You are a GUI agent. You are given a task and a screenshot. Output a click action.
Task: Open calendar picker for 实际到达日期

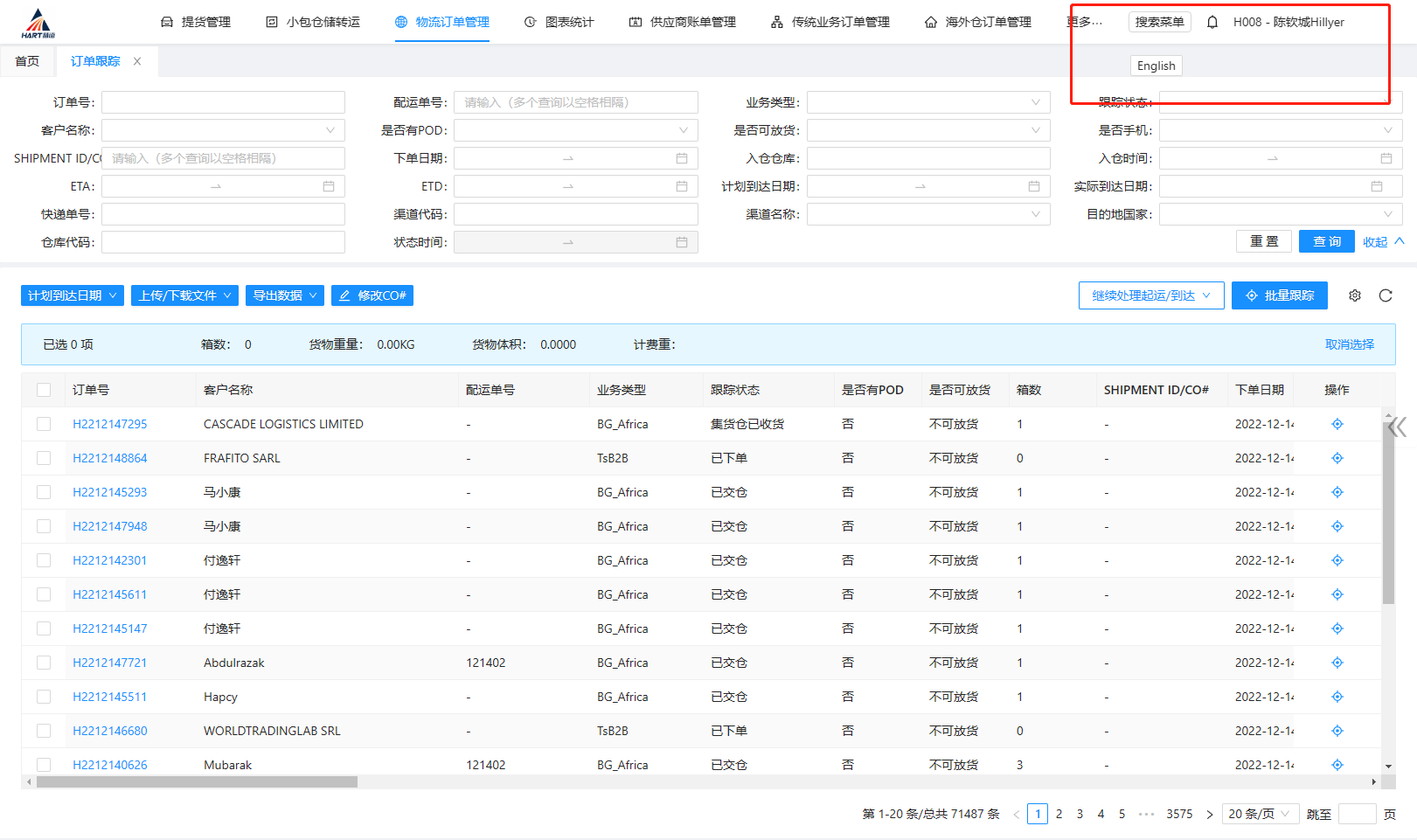point(1377,186)
